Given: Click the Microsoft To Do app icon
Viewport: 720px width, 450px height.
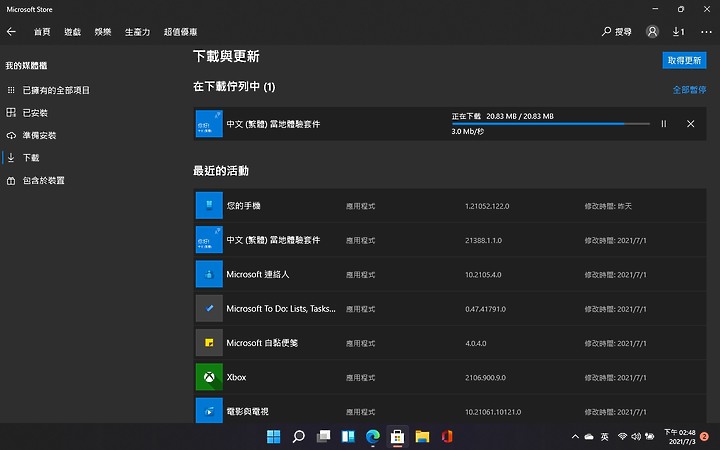Looking at the screenshot, I should [x=209, y=308].
